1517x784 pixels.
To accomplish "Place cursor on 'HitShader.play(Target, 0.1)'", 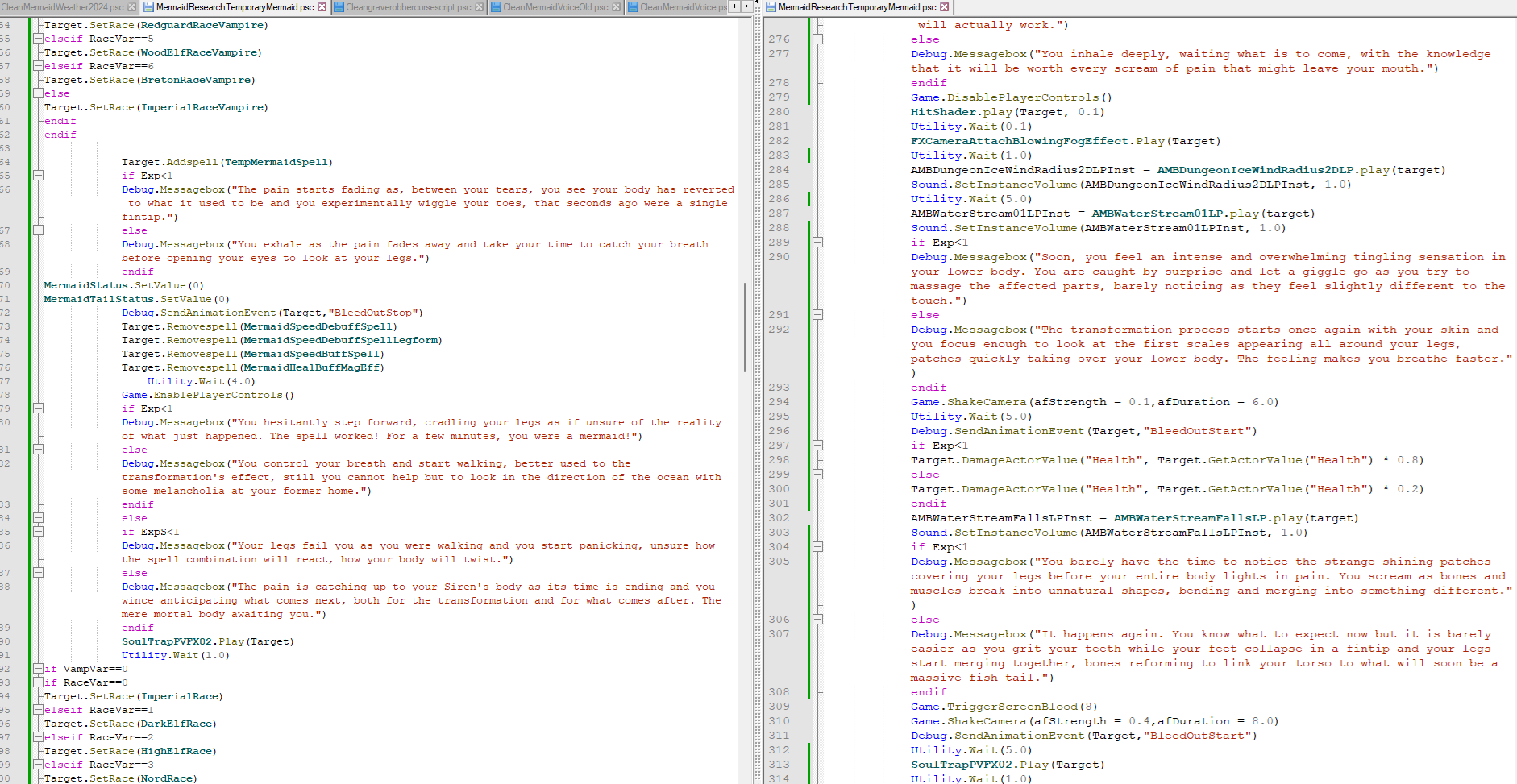I will click(x=1008, y=112).
